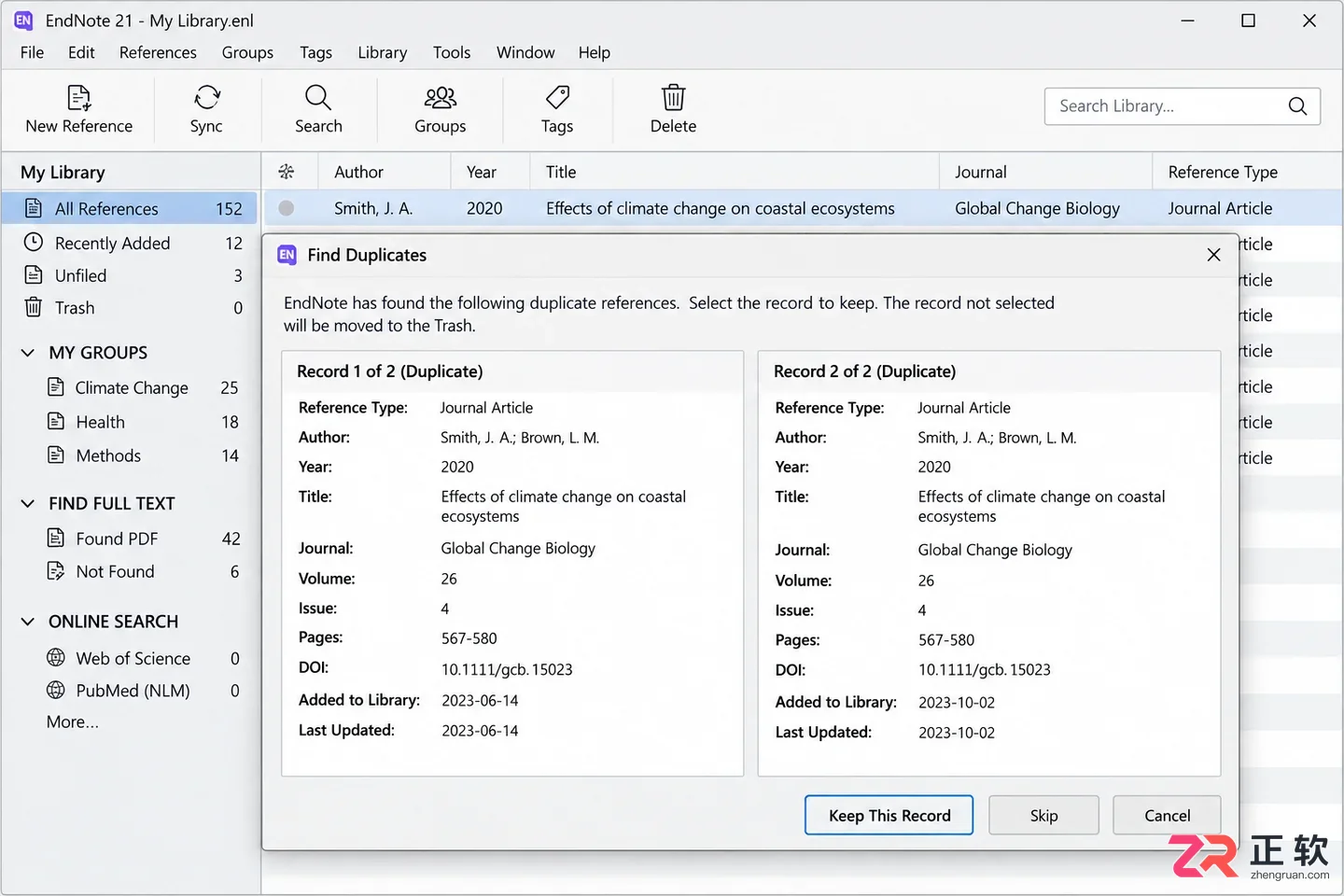Select the Record 1 of 2 panel
Screen dimensions: 1344x896
click(512, 563)
